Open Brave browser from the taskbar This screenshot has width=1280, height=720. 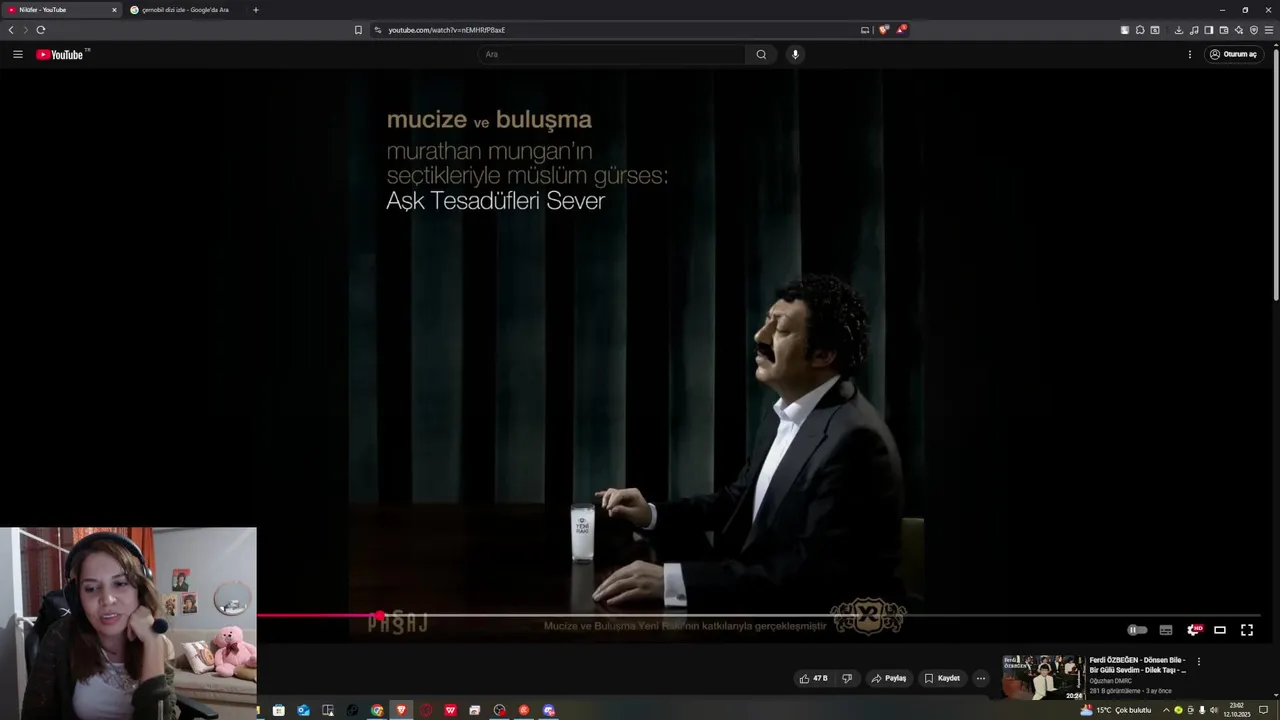(402, 710)
